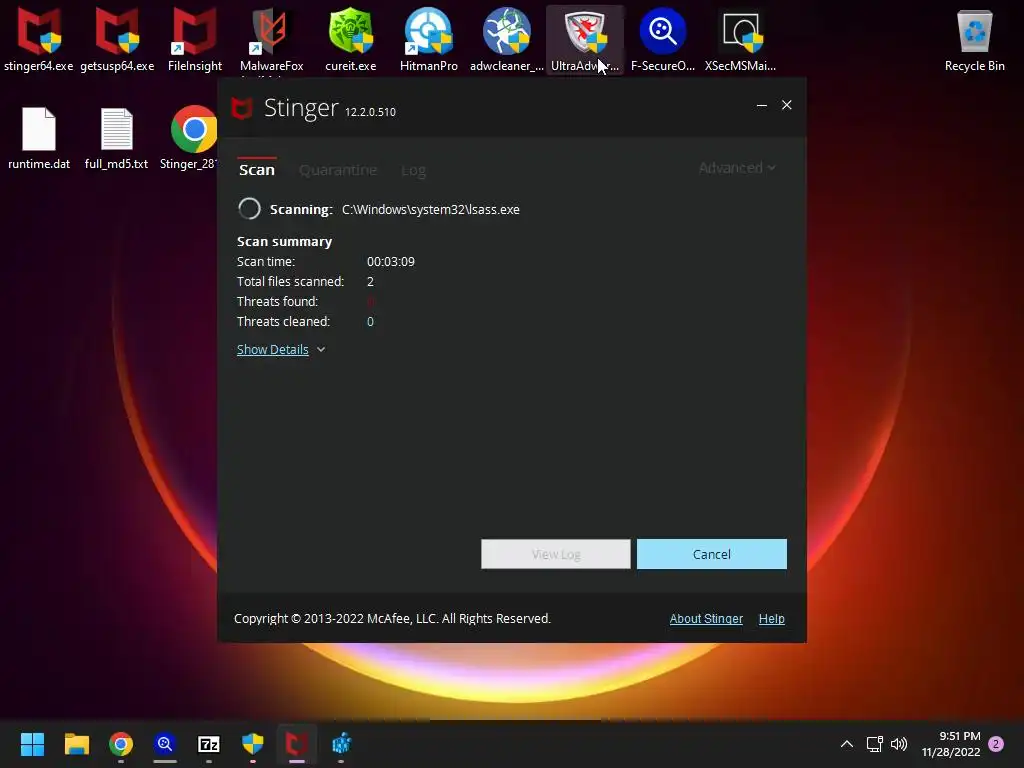Click the Scan summary heading
Image resolution: width=1024 pixels, height=768 pixels.
tap(284, 241)
